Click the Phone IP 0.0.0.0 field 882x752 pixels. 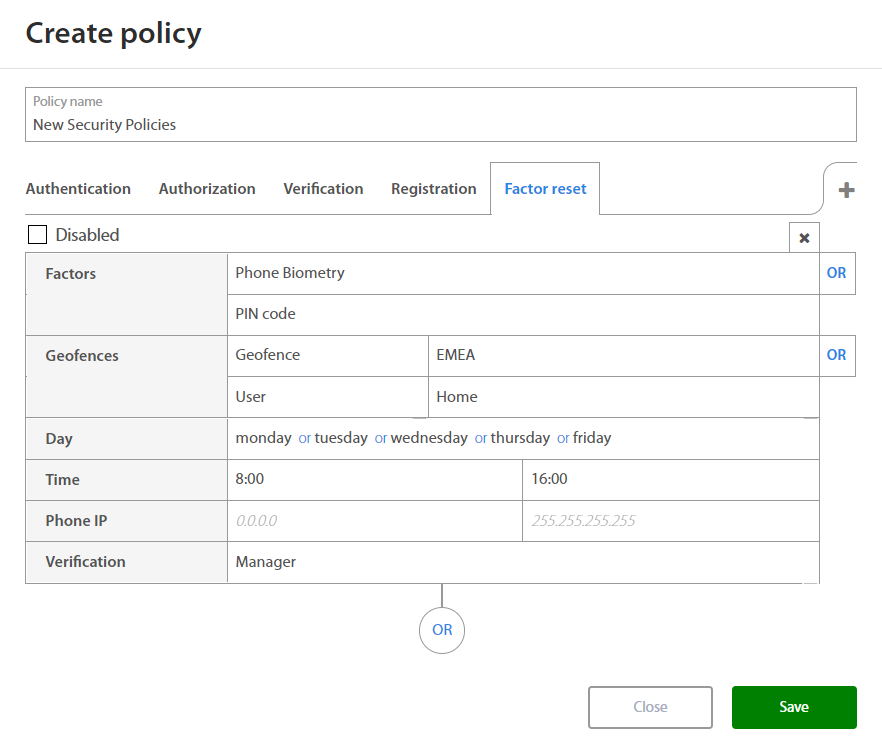coord(374,520)
